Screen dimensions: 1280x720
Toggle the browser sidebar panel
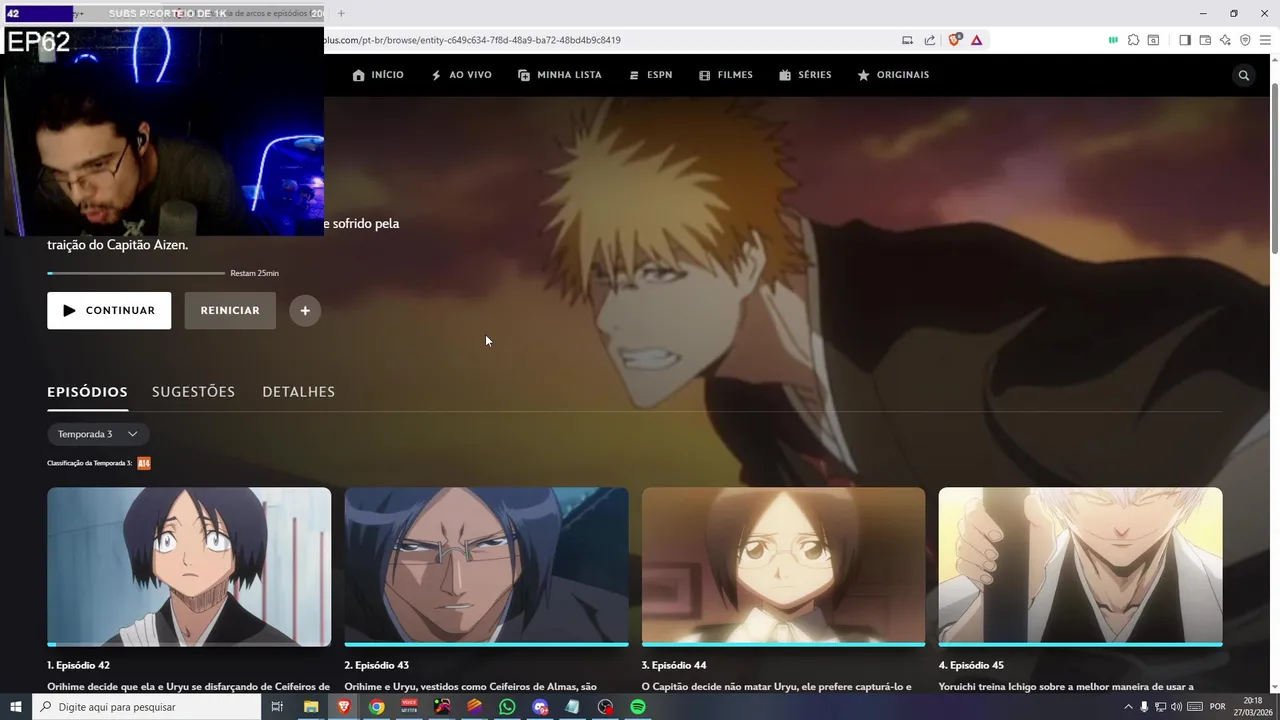(x=1185, y=40)
